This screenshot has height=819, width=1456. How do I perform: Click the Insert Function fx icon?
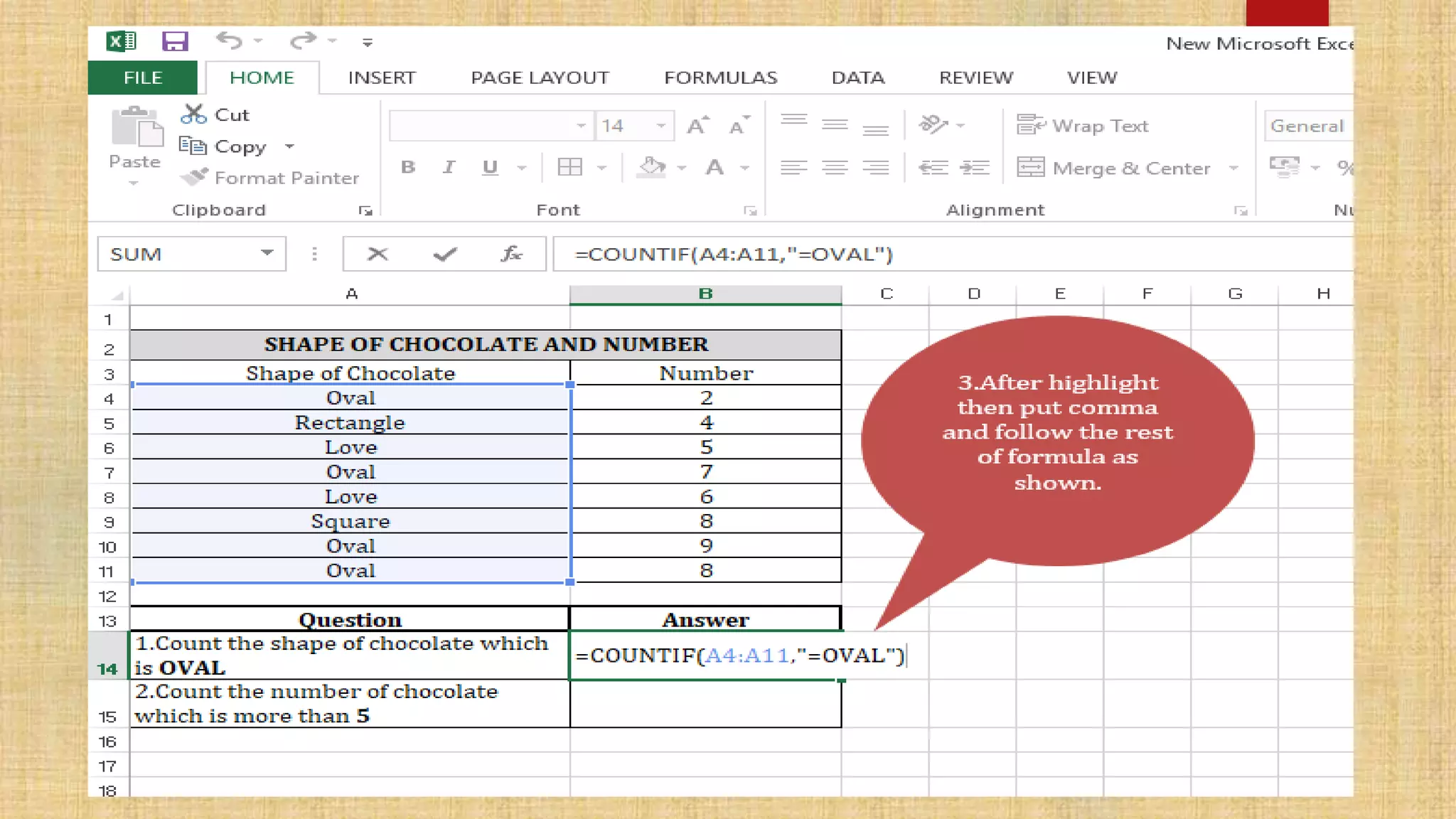[511, 254]
